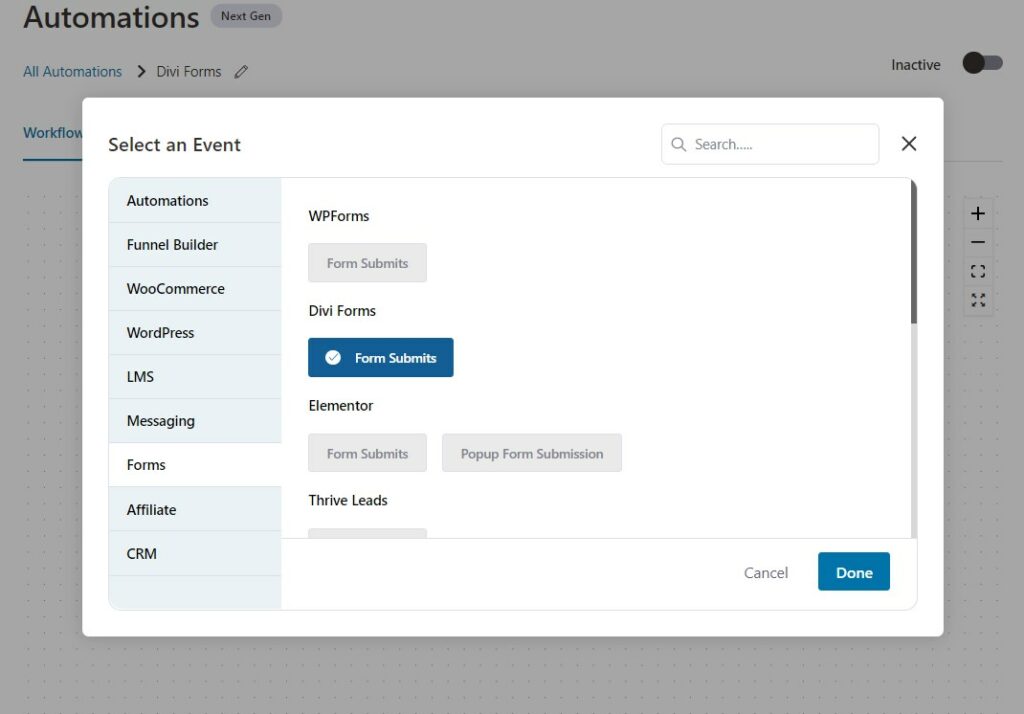Click the magnifier icon in the search box
Viewport: 1024px width, 714px height.
(679, 144)
